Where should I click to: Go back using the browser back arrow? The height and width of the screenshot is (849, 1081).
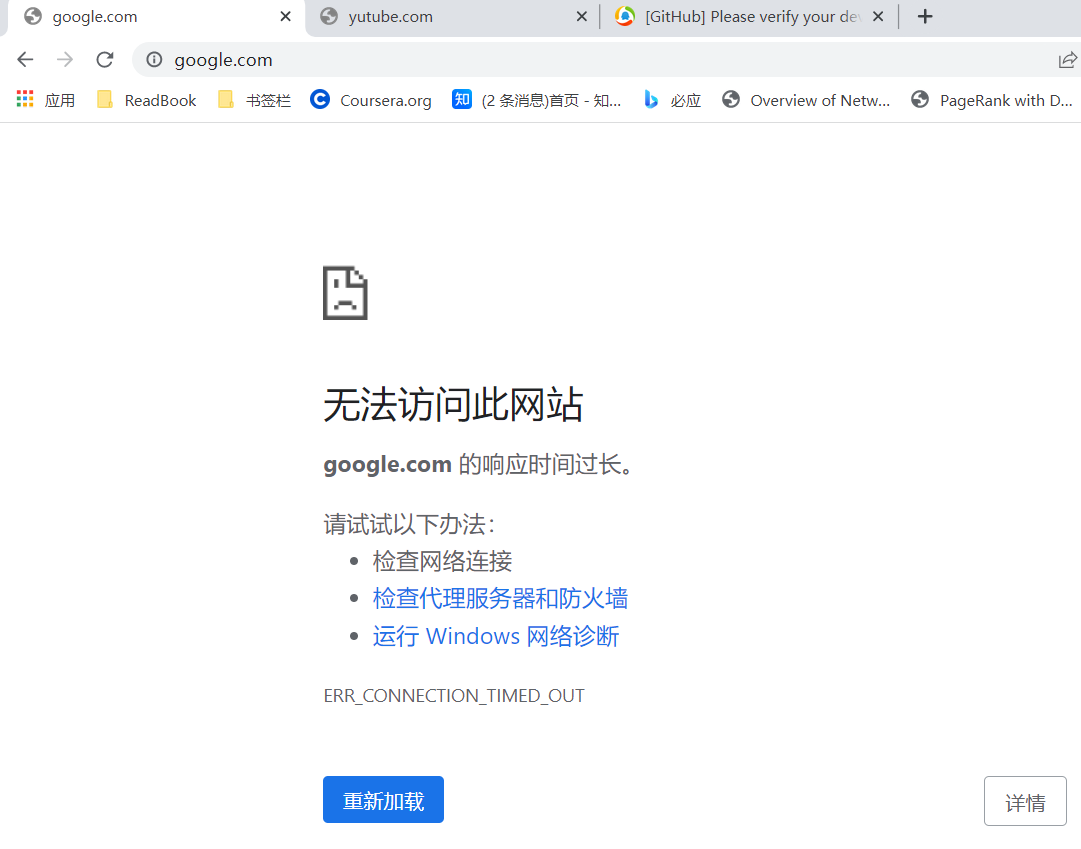(x=26, y=60)
